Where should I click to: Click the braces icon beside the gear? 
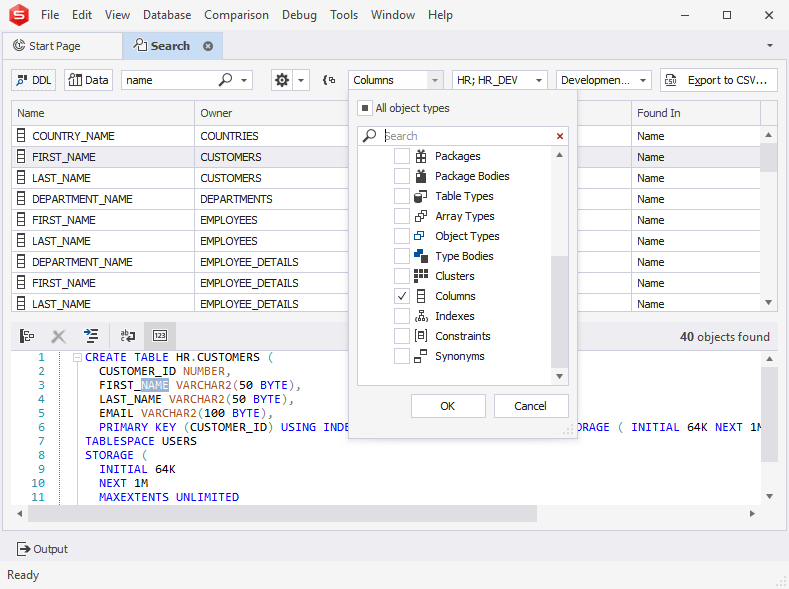[329, 80]
